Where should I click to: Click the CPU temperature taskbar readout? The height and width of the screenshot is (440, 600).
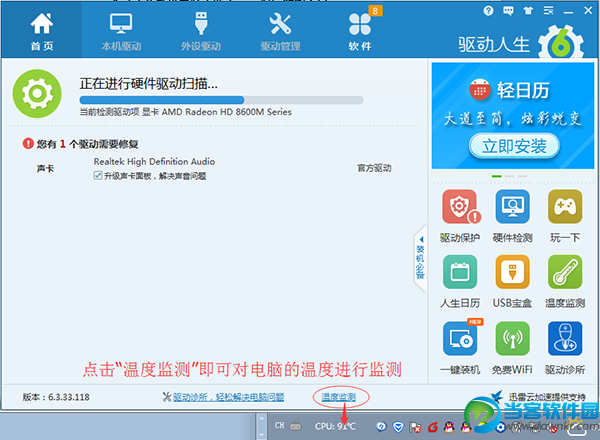[335, 426]
